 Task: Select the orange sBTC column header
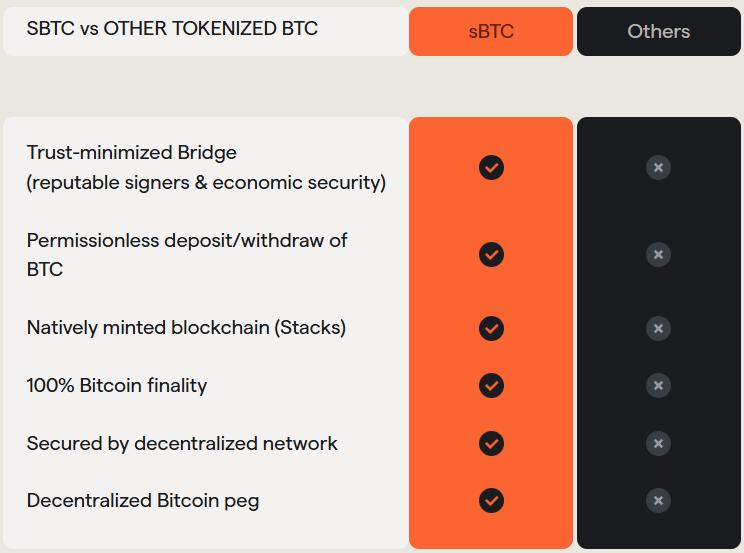point(491,31)
